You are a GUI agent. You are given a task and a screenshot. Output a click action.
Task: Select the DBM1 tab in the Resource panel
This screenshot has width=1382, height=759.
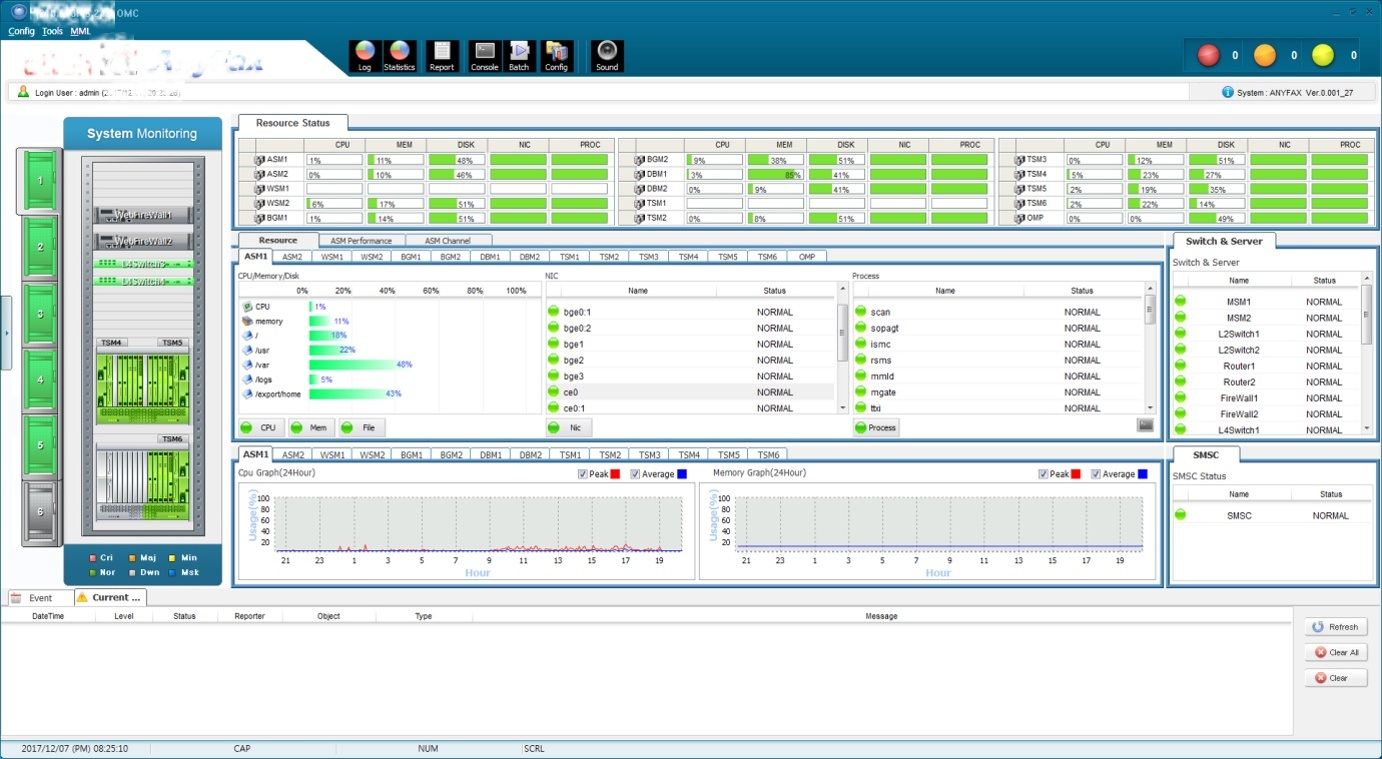[490, 257]
